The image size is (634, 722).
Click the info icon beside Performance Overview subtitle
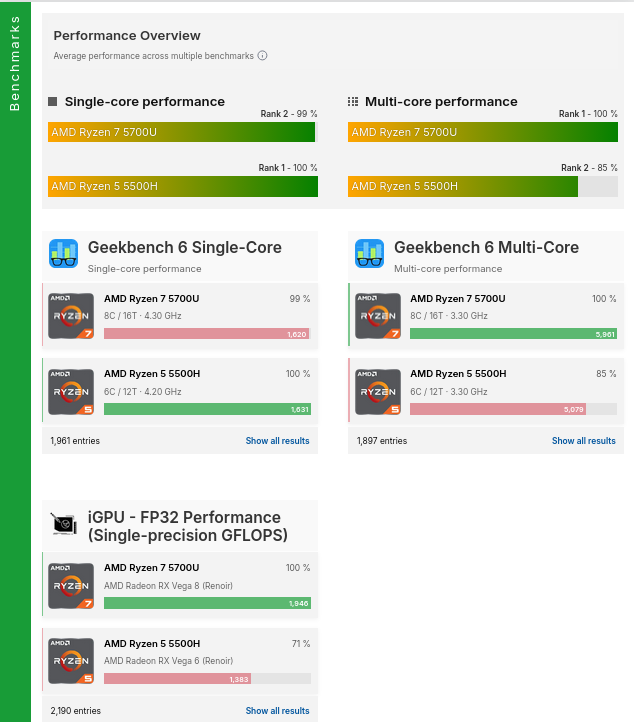(x=263, y=56)
